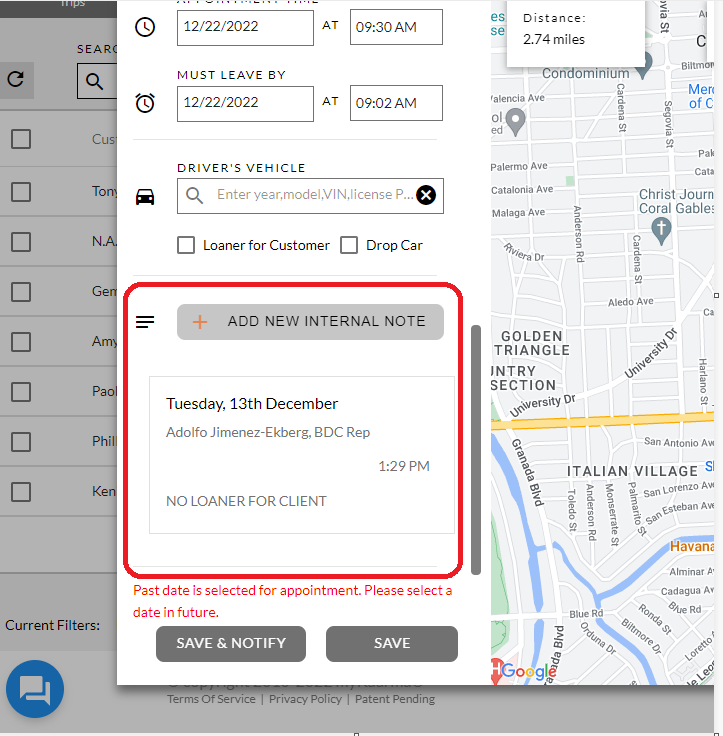Open the chat support bubble
This screenshot has height=736, width=723.
click(35, 689)
